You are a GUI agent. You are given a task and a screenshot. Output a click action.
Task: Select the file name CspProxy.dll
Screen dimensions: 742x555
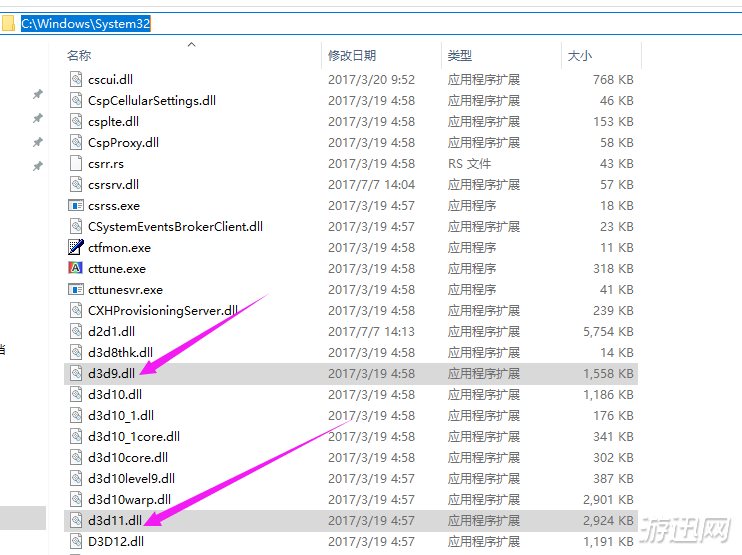(123, 142)
